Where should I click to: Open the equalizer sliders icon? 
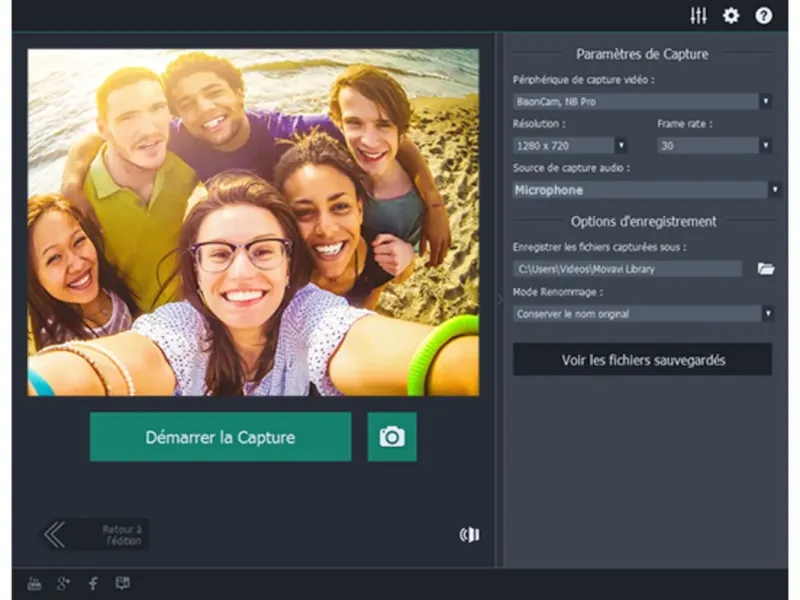(698, 16)
